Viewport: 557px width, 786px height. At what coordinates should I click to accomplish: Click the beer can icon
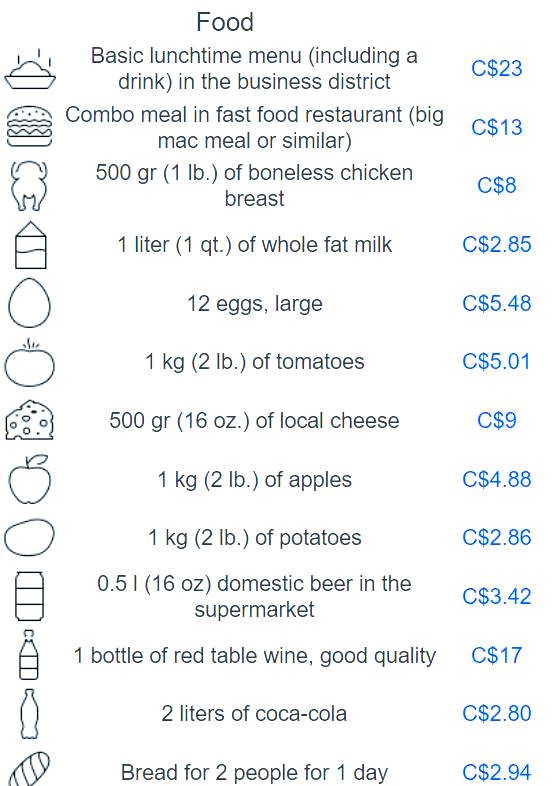30,596
